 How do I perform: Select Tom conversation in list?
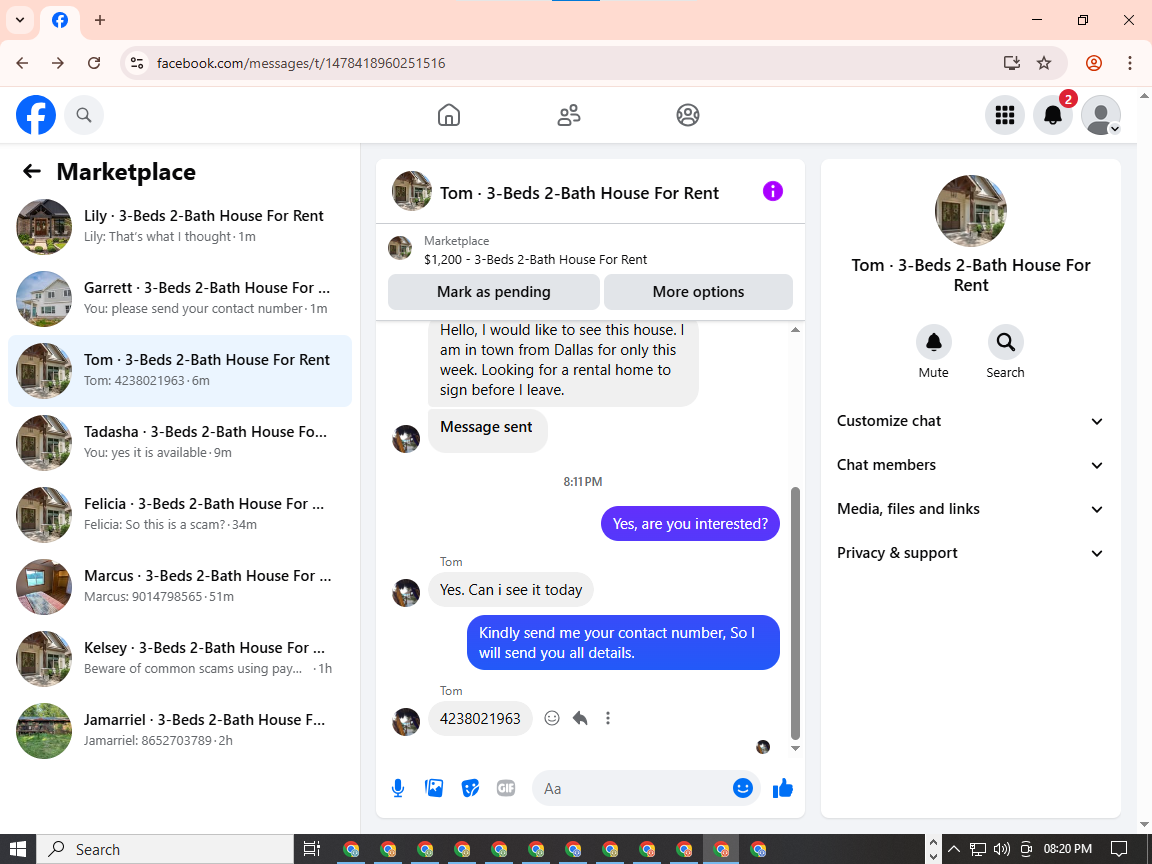[x=180, y=371]
